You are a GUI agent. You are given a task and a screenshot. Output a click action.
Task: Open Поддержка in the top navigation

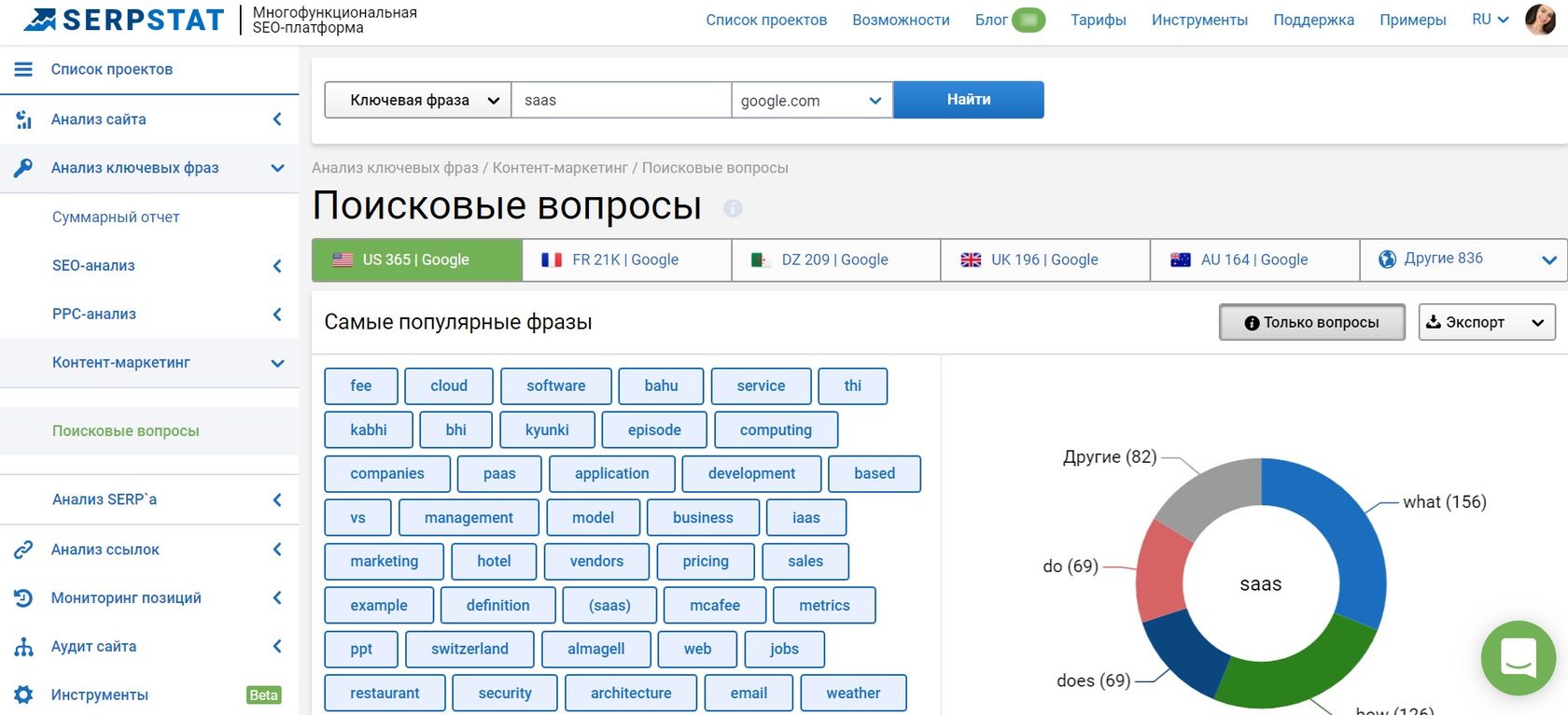coord(1313,20)
